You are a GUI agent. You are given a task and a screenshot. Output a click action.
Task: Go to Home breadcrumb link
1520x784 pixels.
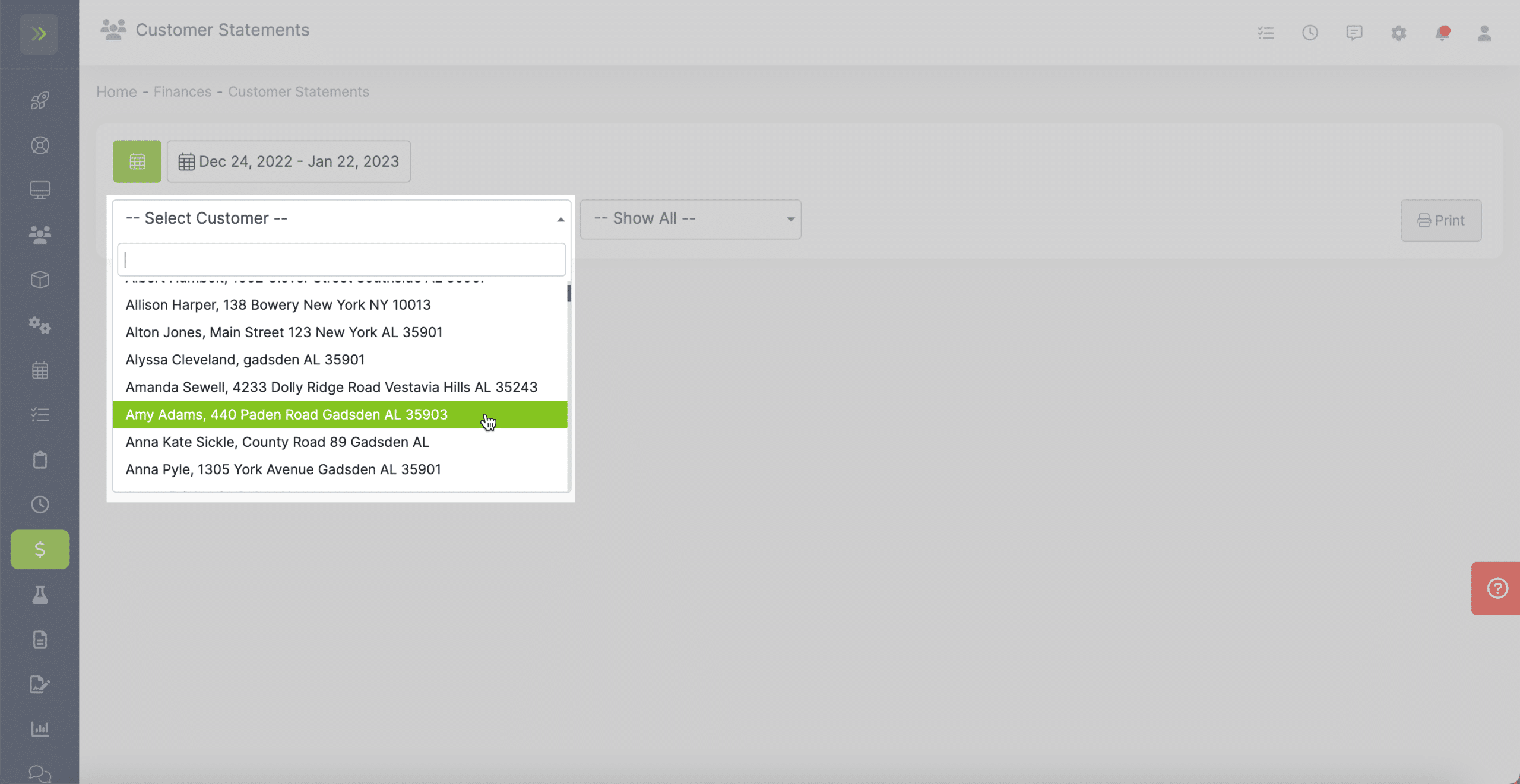[116, 92]
